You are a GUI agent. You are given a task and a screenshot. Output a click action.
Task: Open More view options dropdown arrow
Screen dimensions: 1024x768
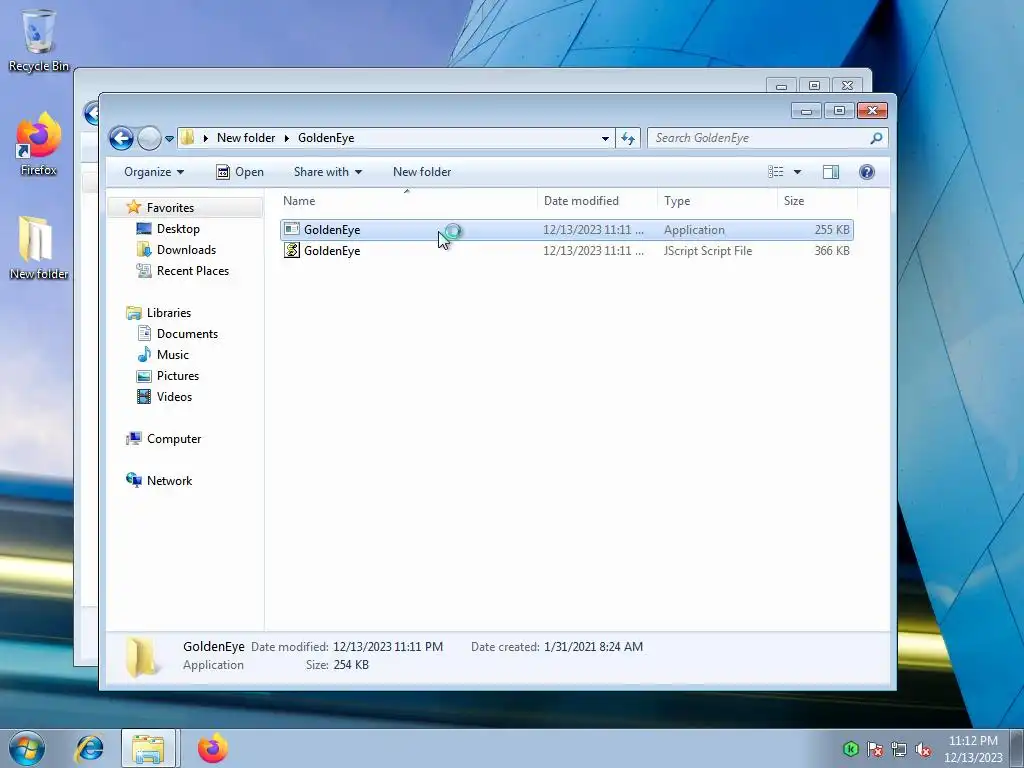797,172
